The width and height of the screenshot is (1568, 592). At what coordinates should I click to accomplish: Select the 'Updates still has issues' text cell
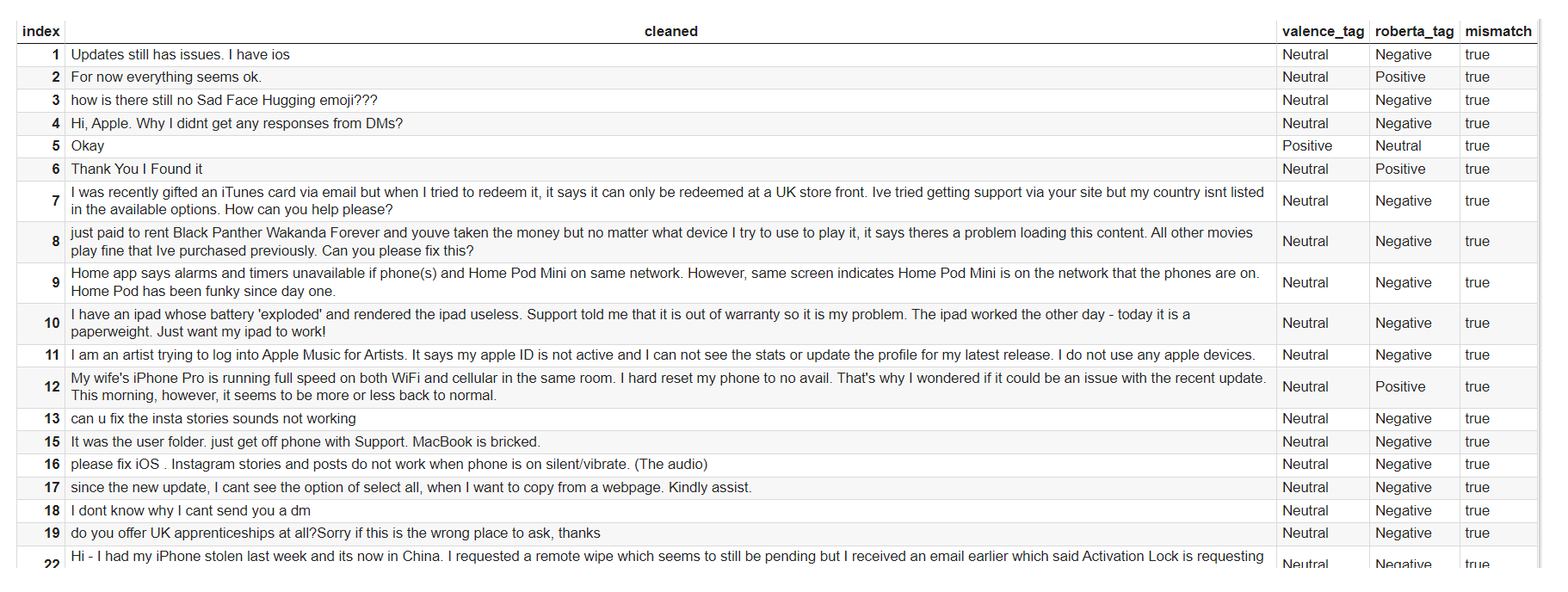coord(180,55)
